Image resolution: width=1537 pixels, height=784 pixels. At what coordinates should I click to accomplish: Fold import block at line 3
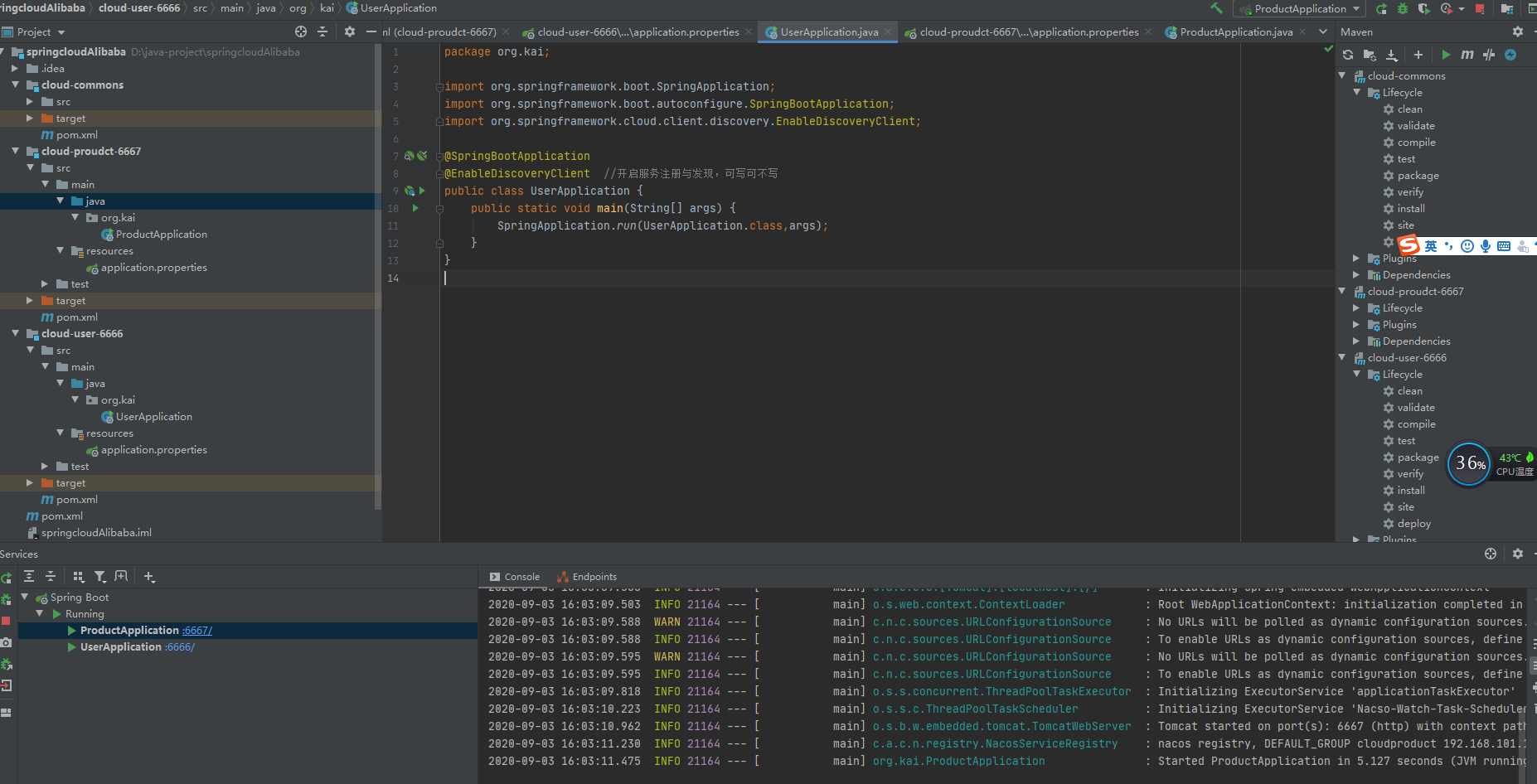click(x=439, y=86)
